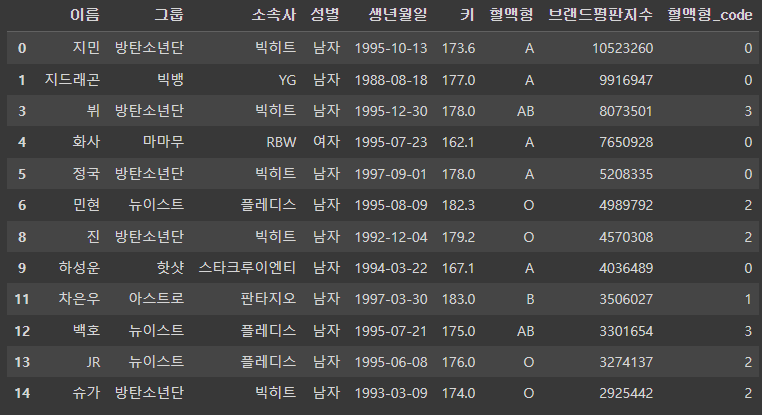Screen dimensions: 762x415
Task: Click brand index value 7650928
Action: click(x=626, y=142)
